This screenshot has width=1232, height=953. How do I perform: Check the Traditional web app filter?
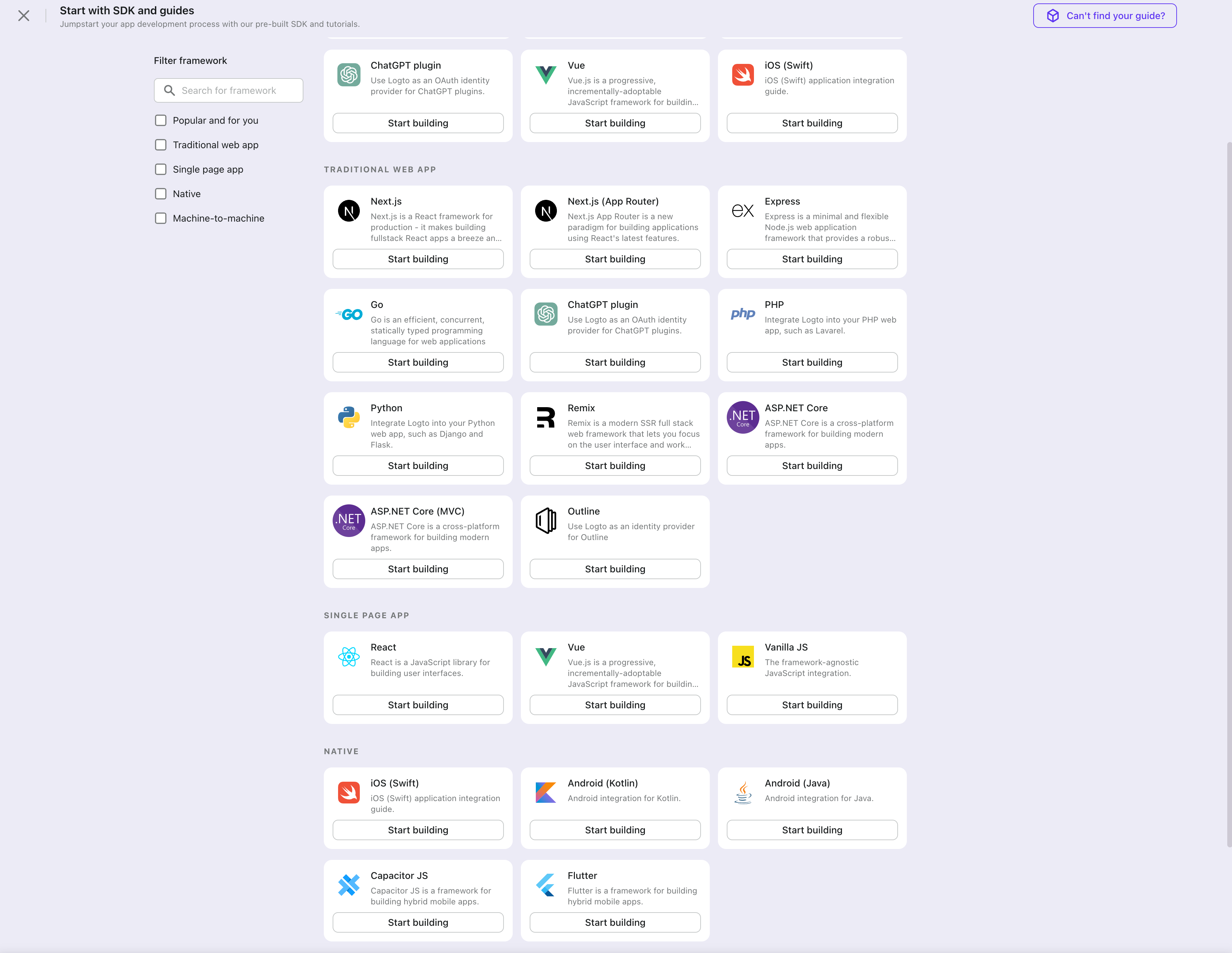[161, 145]
